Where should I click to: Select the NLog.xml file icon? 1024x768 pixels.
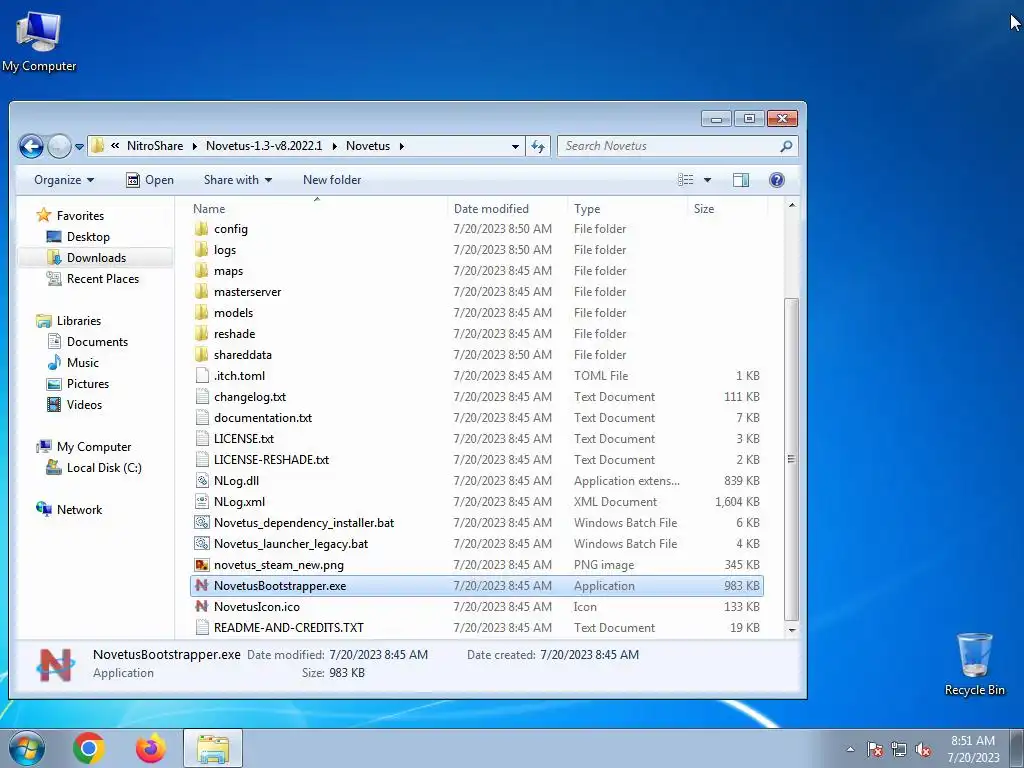tap(202, 502)
